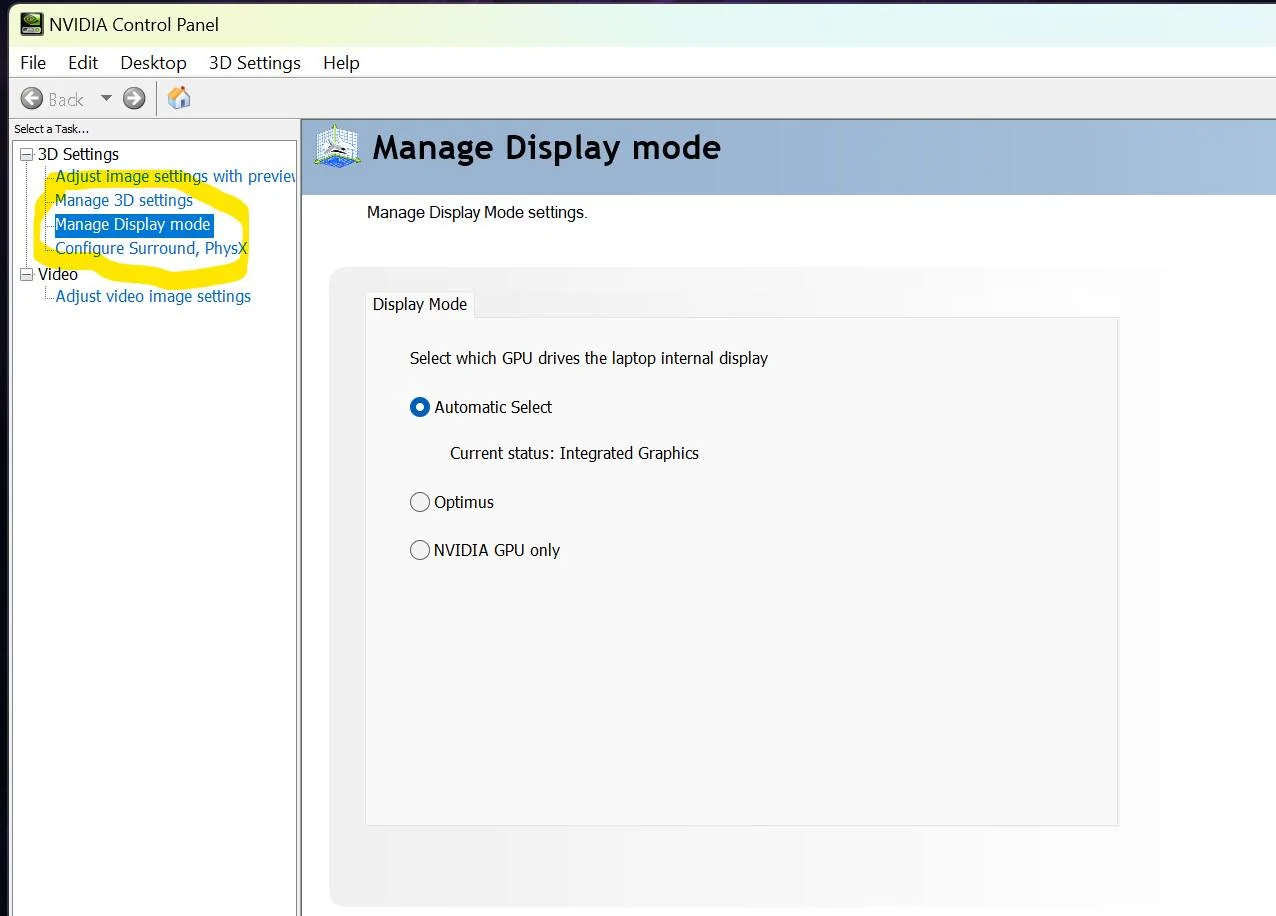Collapse the Video tree node
The height and width of the screenshot is (916, 1276).
coord(26,274)
